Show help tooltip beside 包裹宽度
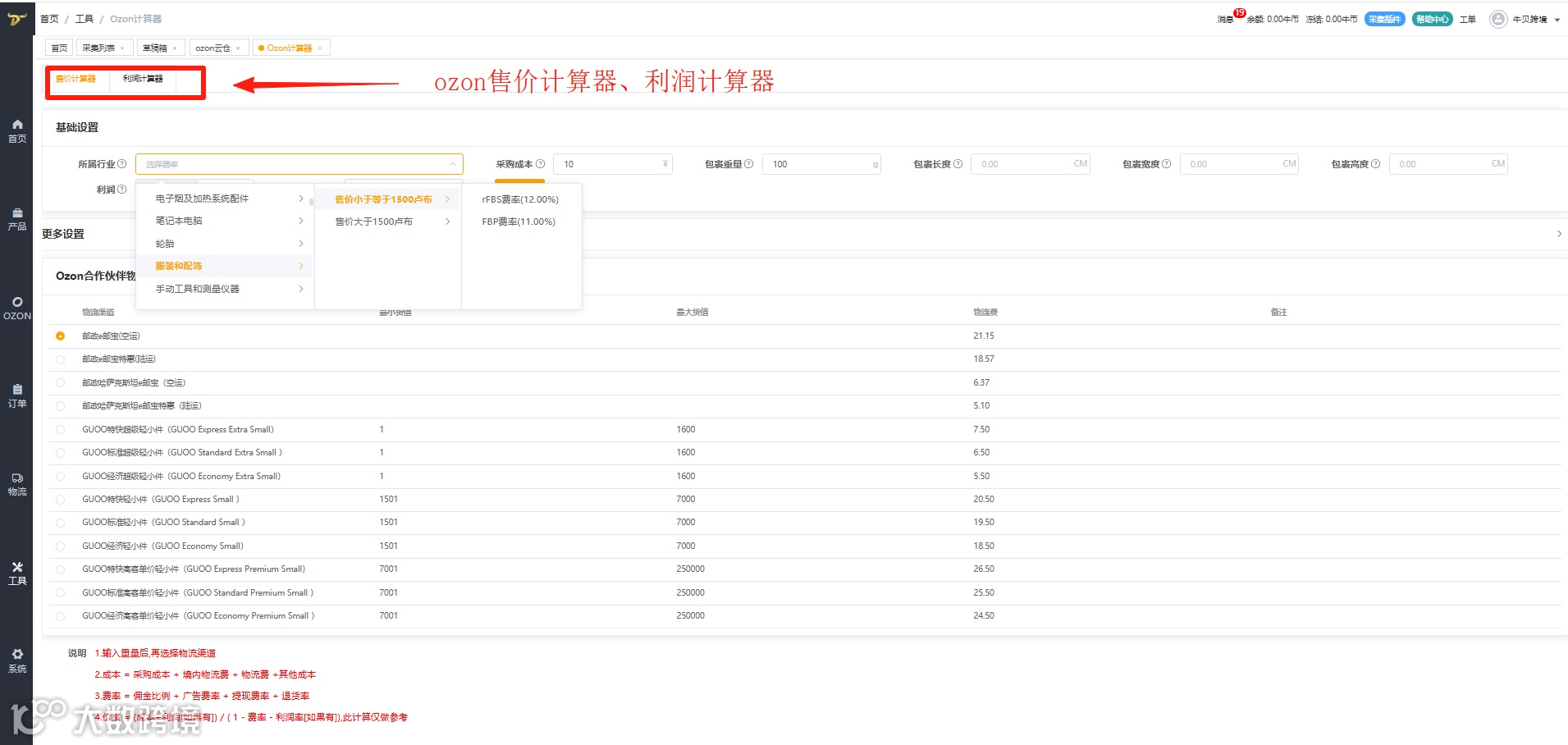The width and height of the screenshot is (1568, 745). [1166, 164]
